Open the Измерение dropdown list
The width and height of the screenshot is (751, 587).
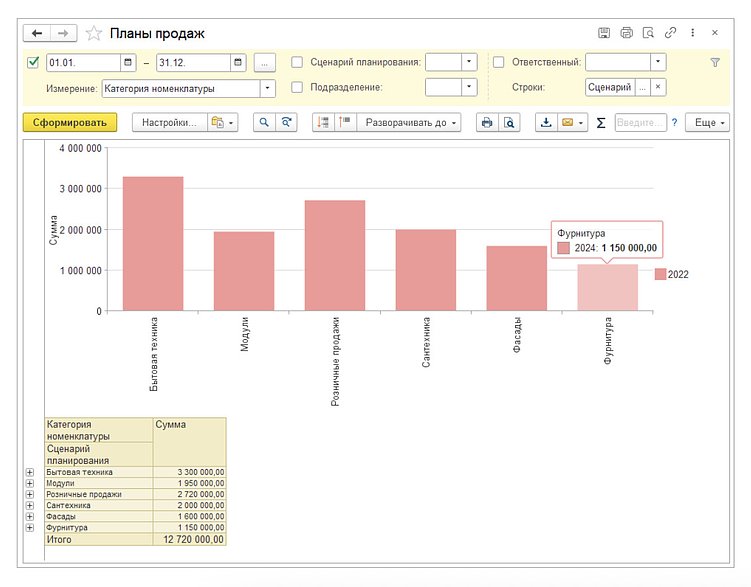click(267, 88)
